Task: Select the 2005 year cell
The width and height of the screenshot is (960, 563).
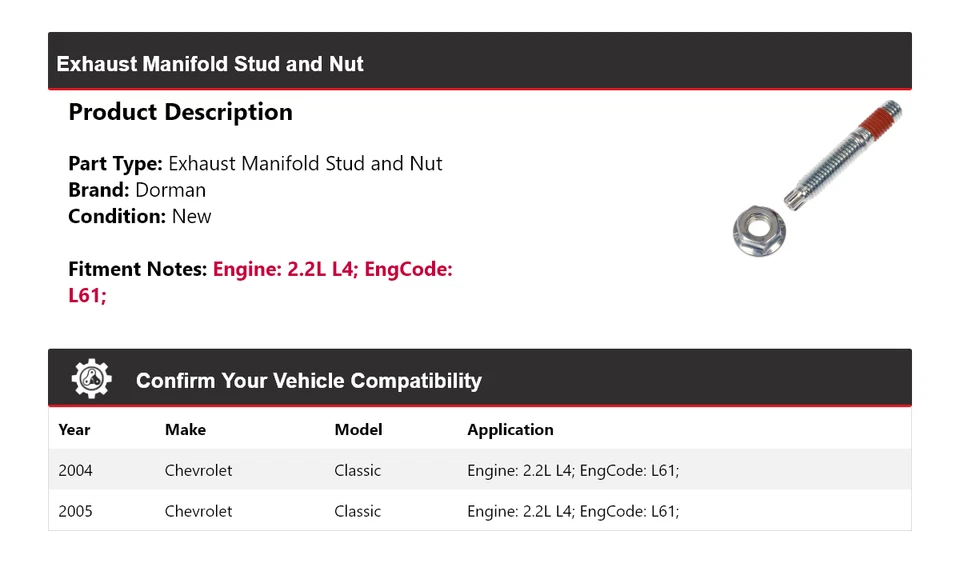Action: click(75, 511)
